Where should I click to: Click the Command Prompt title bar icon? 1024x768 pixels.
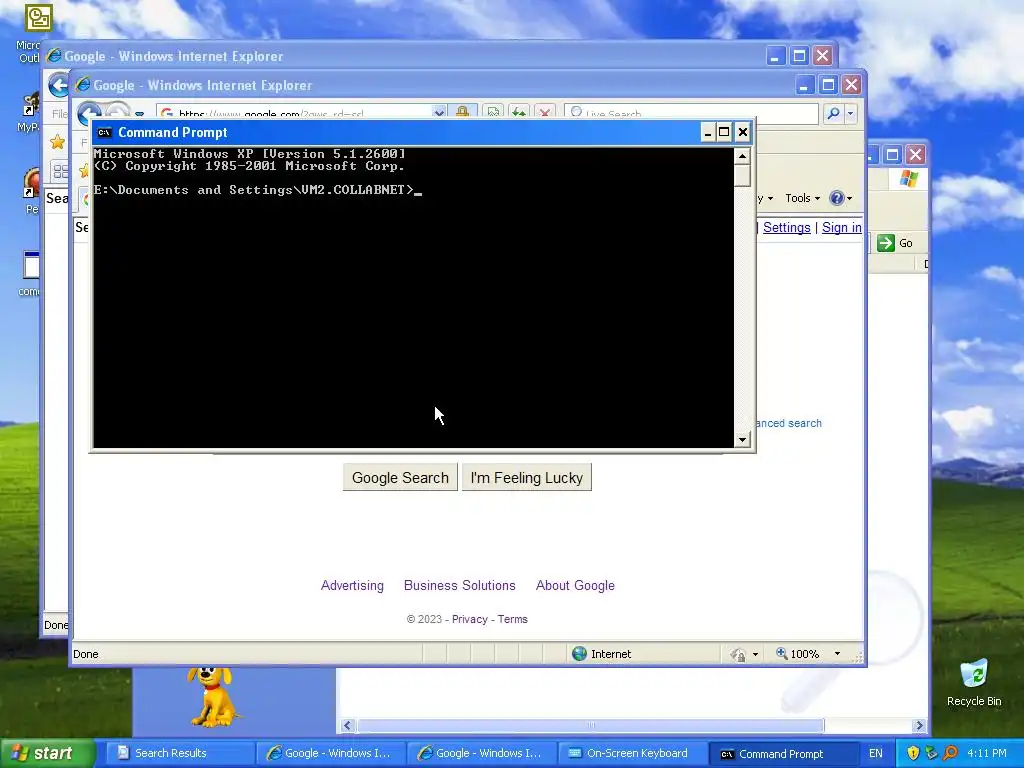[104, 133]
